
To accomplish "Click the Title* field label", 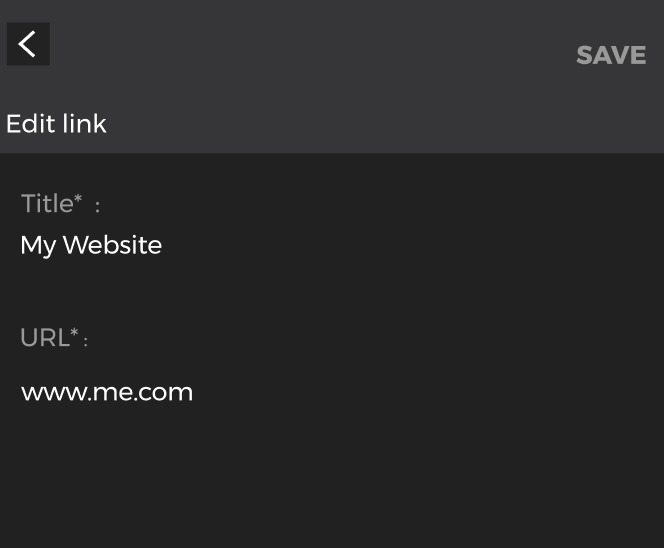I will point(60,204).
